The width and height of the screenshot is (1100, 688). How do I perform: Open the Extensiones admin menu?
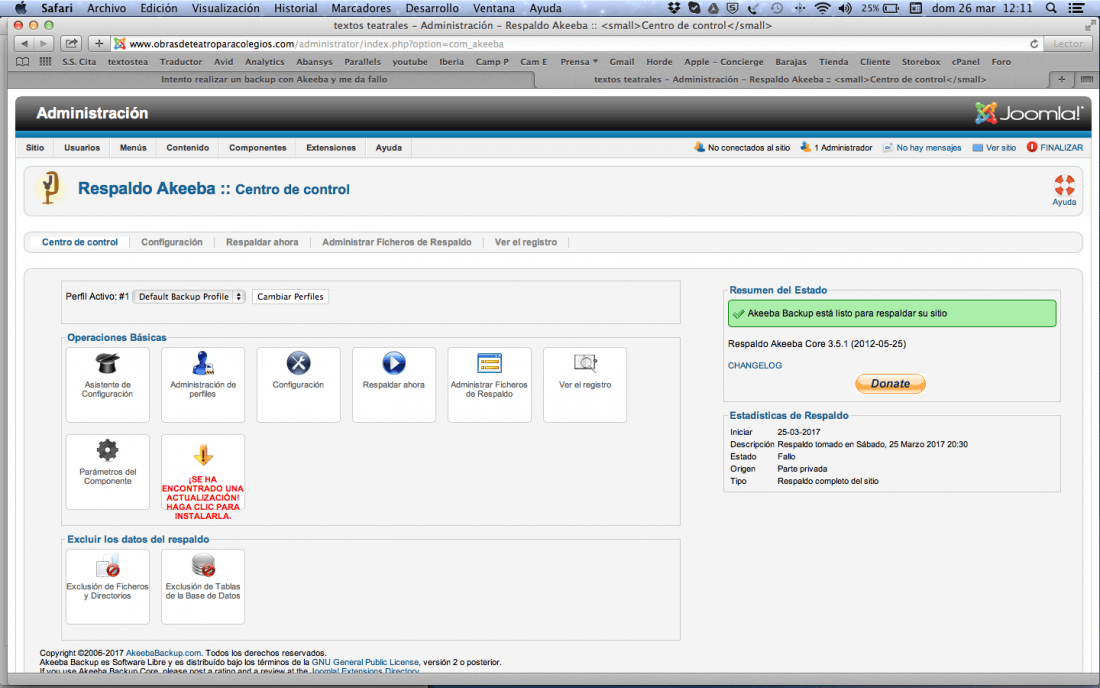[331, 148]
